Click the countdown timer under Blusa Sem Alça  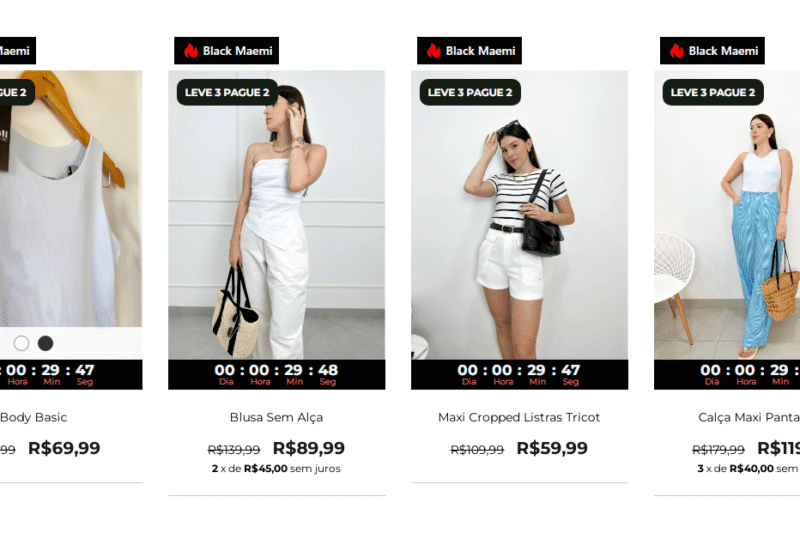(277, 374)
